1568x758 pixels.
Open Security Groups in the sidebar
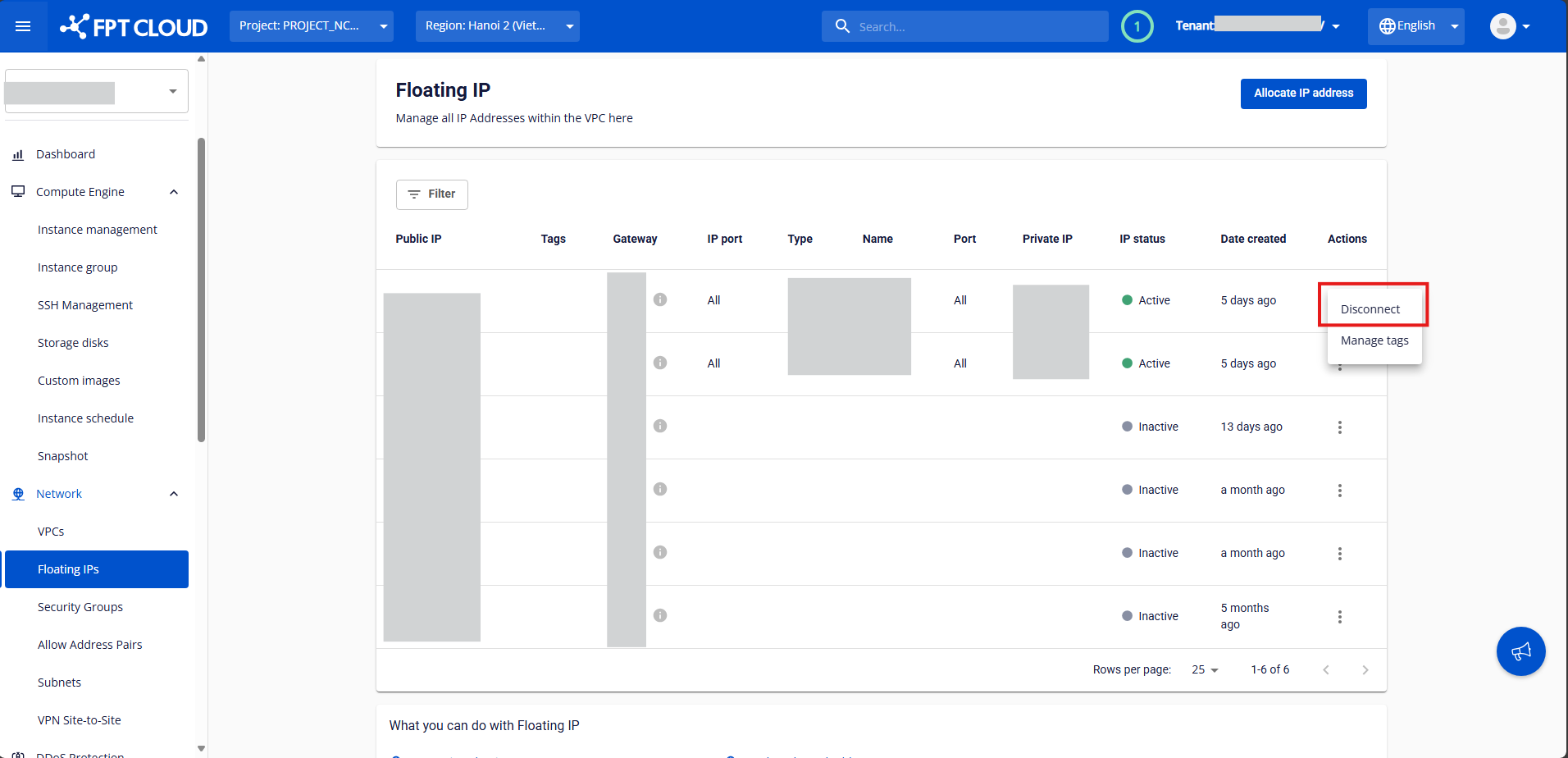tap(80, 607)
